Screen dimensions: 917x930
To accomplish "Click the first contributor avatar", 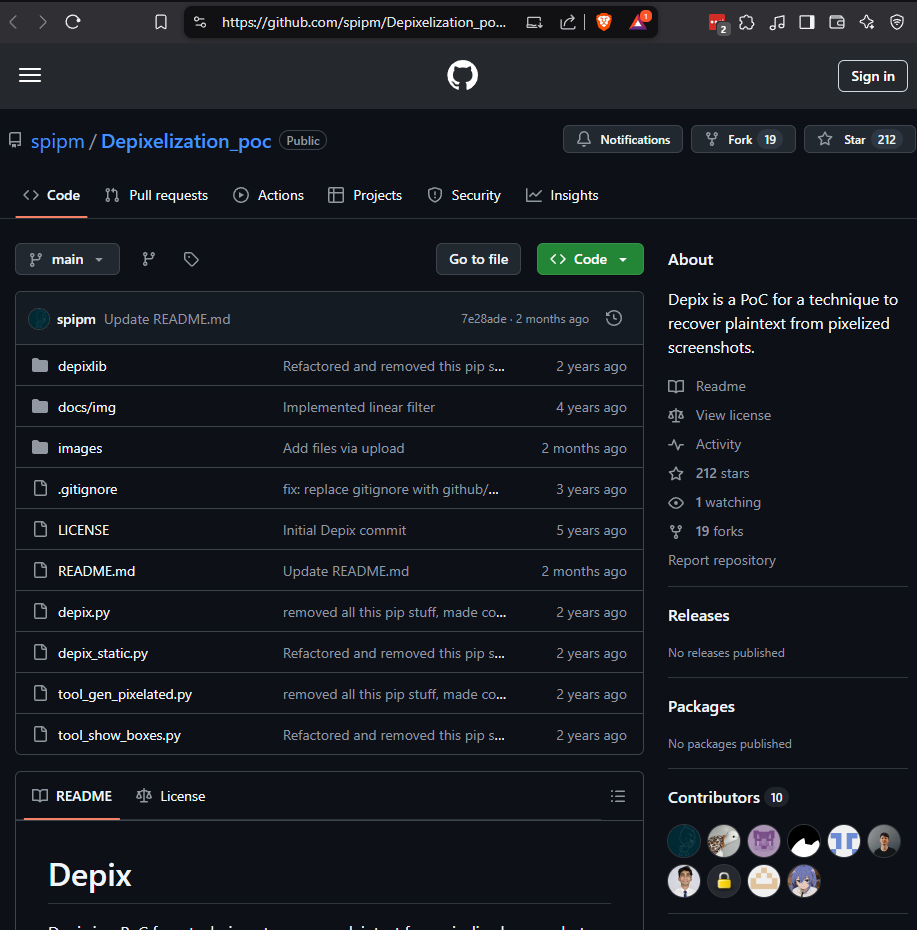I will click(684, 841).
